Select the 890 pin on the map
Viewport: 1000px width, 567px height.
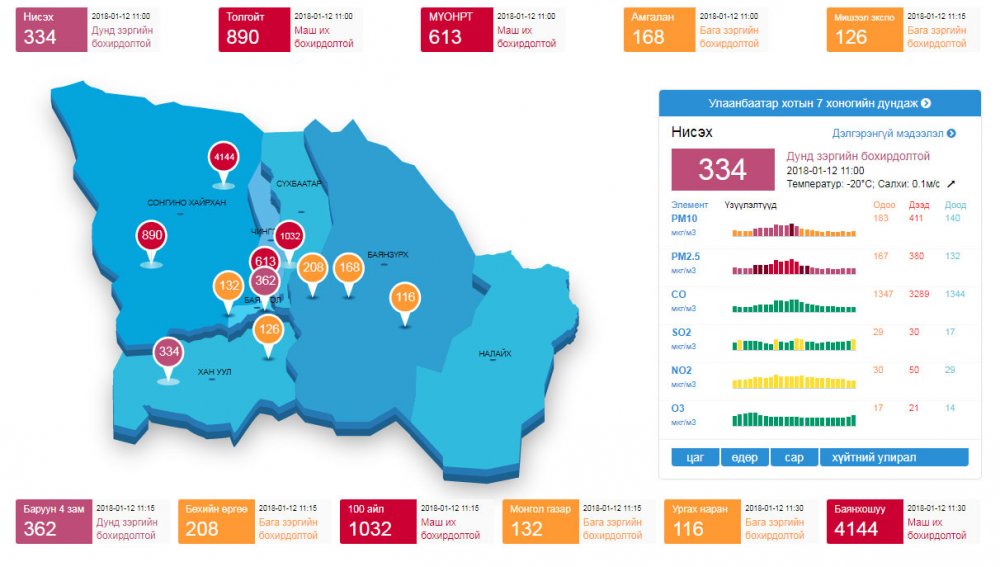(x=152, y=237)
